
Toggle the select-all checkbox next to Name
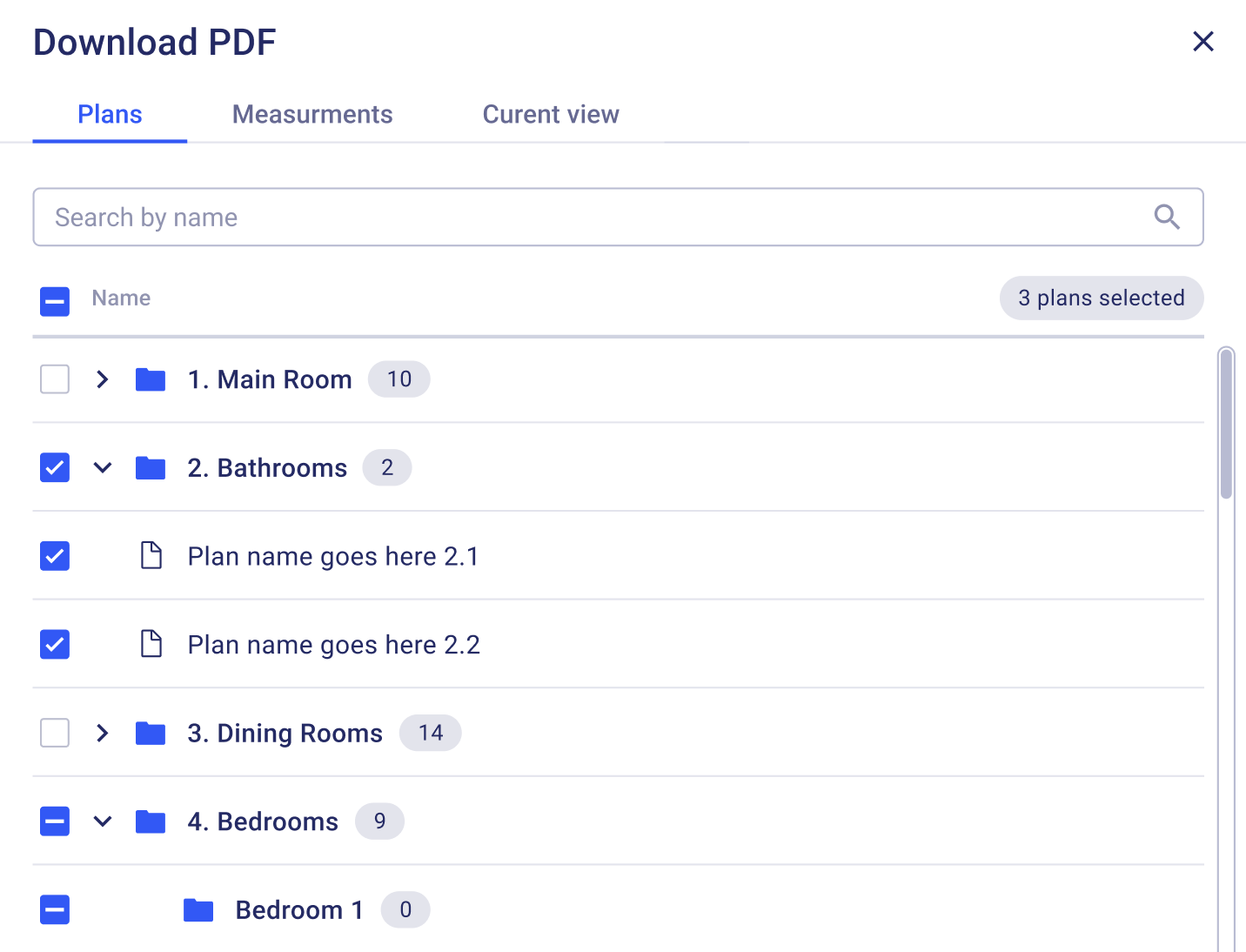55,302
